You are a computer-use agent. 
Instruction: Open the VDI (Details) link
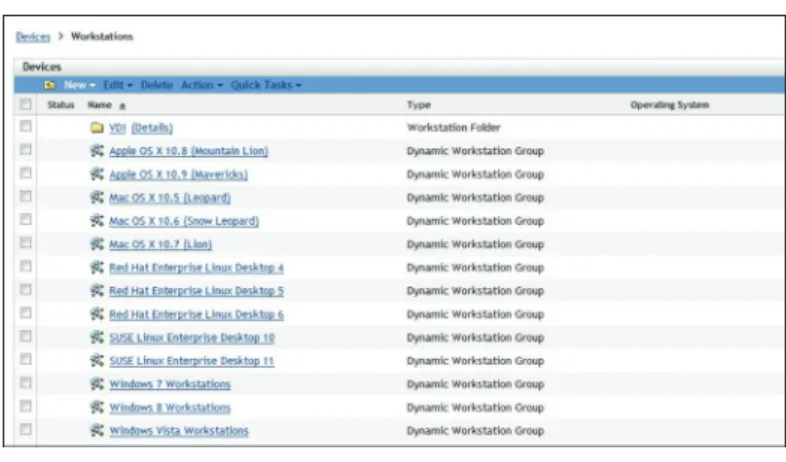[x=152, y=128]
